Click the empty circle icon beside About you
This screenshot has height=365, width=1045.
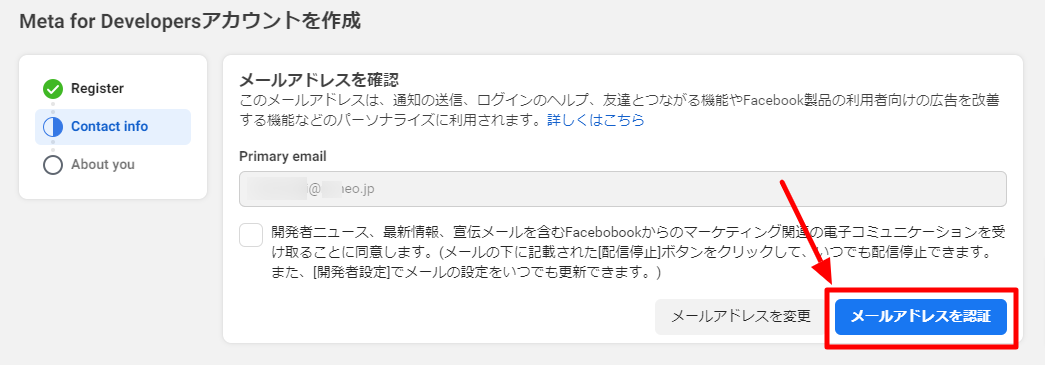click(x=53, y=165)
